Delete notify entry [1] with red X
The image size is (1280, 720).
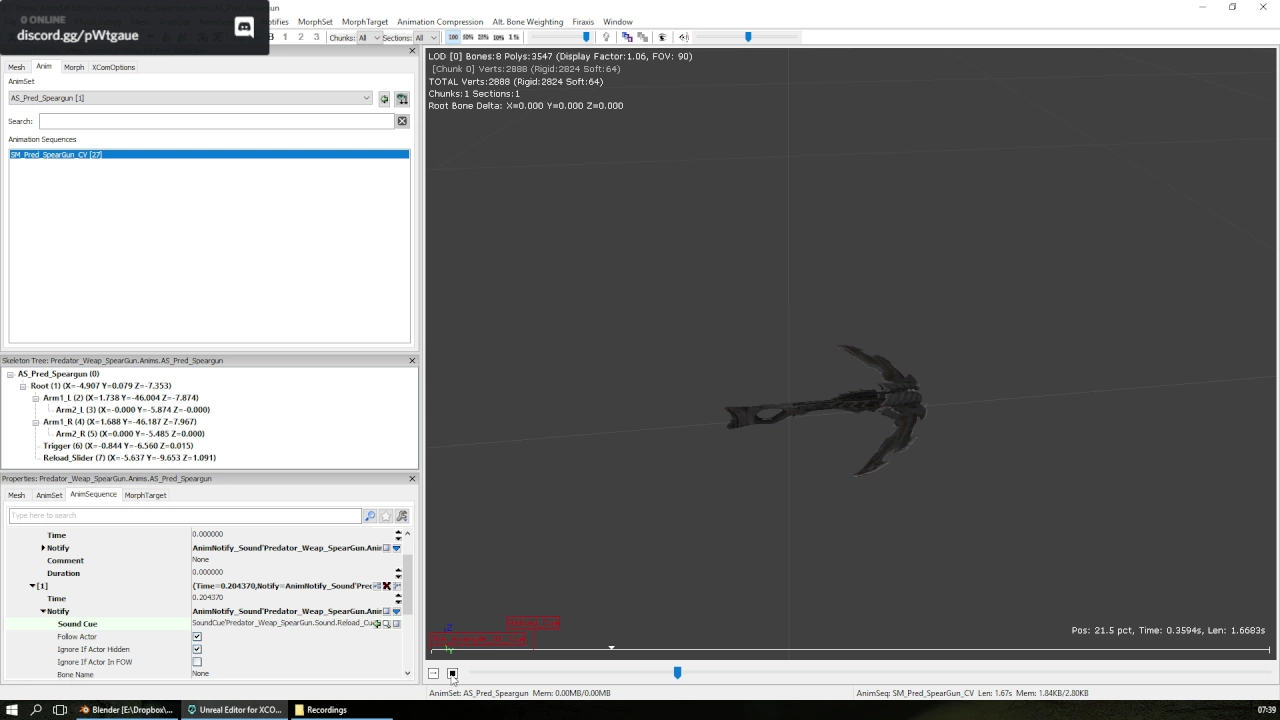tap(386, 586)
